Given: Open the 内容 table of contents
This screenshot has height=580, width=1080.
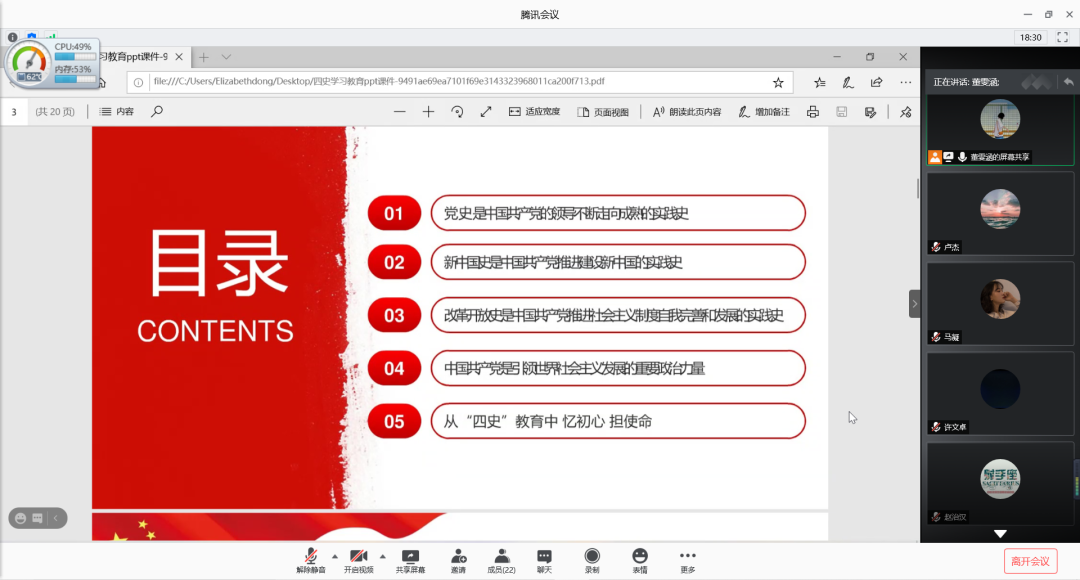Looking at the screenshot, I should (x=117, y=112).
